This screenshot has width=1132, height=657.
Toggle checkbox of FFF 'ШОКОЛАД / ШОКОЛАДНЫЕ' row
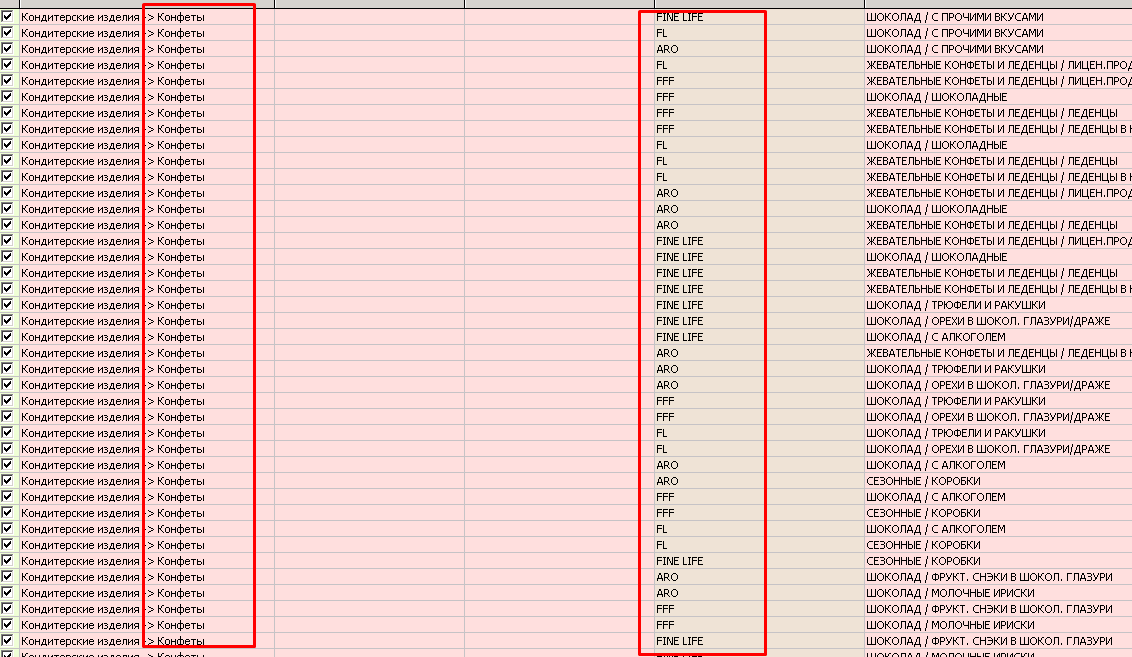[x=7, y=97]
